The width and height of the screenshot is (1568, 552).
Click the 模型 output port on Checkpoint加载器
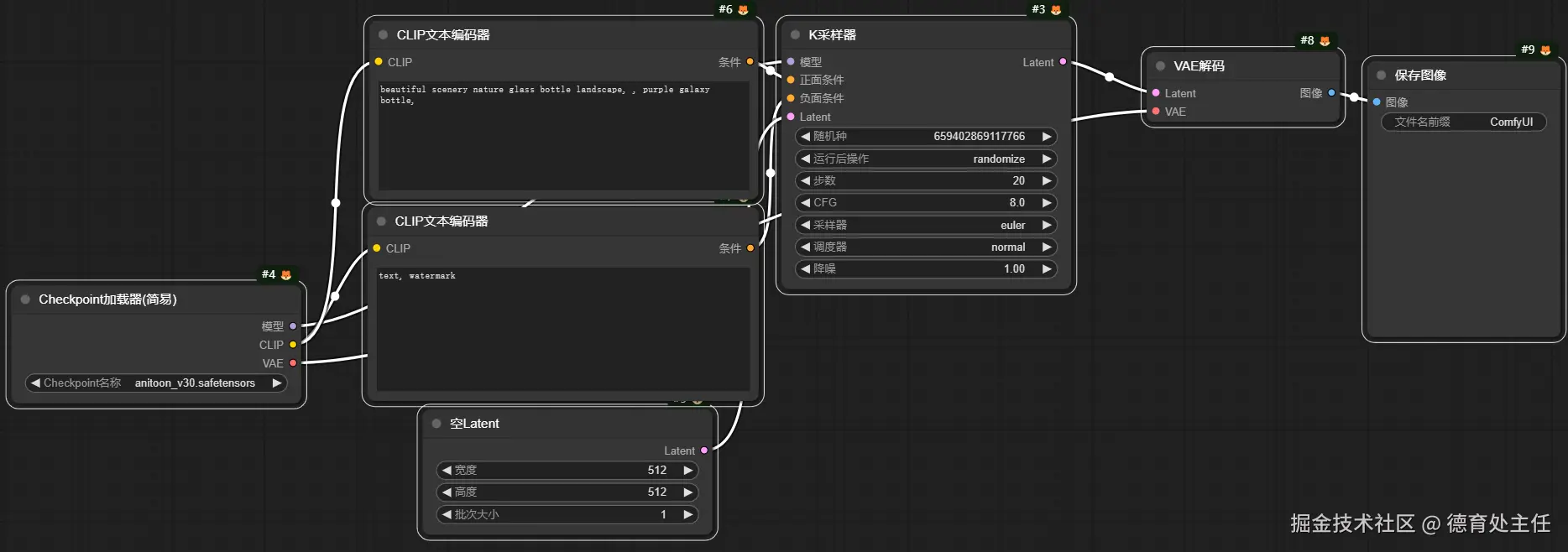tap(293, 326)
